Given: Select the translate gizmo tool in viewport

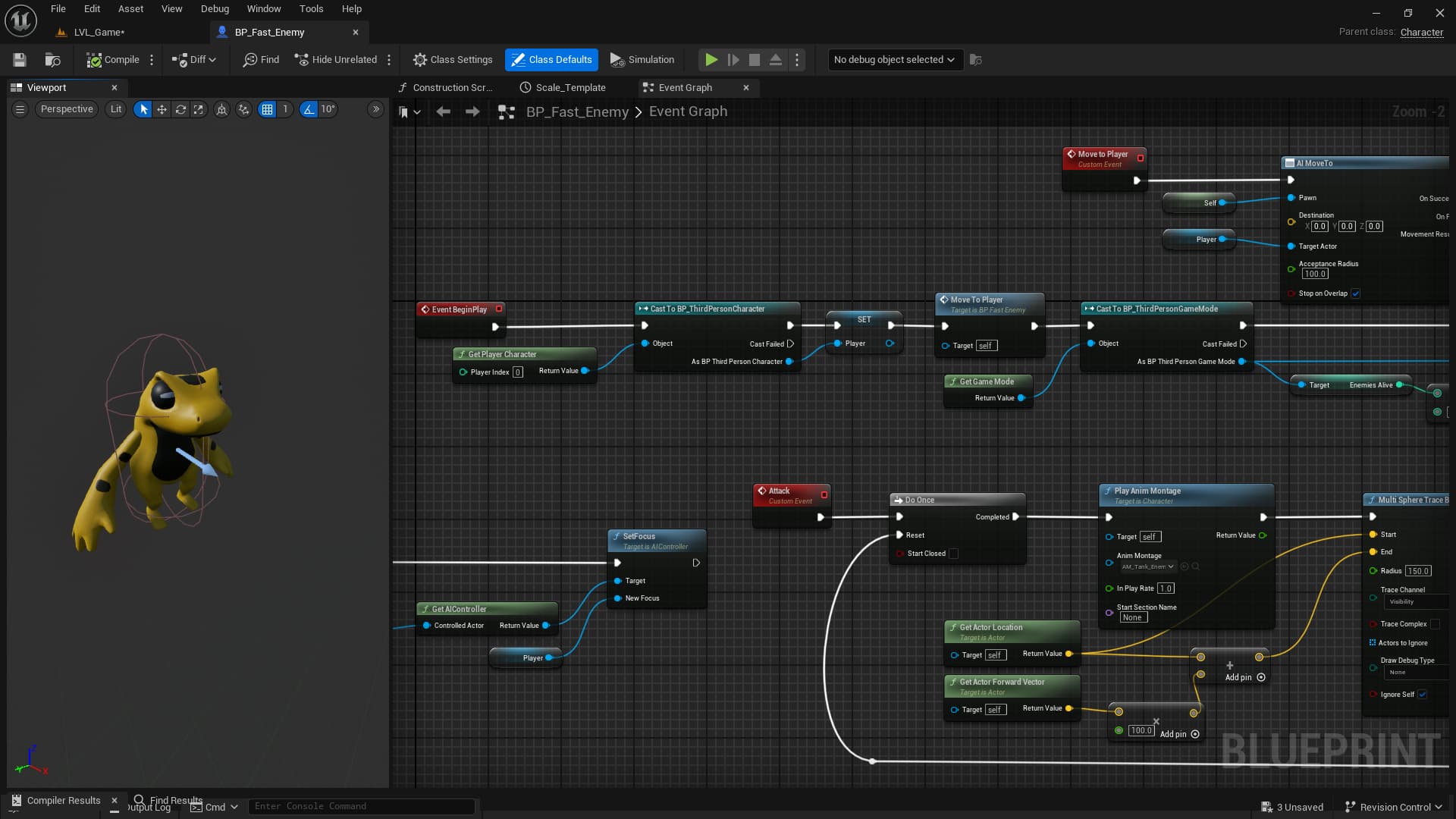Looking at the screenshot, I should coord(162,109).
